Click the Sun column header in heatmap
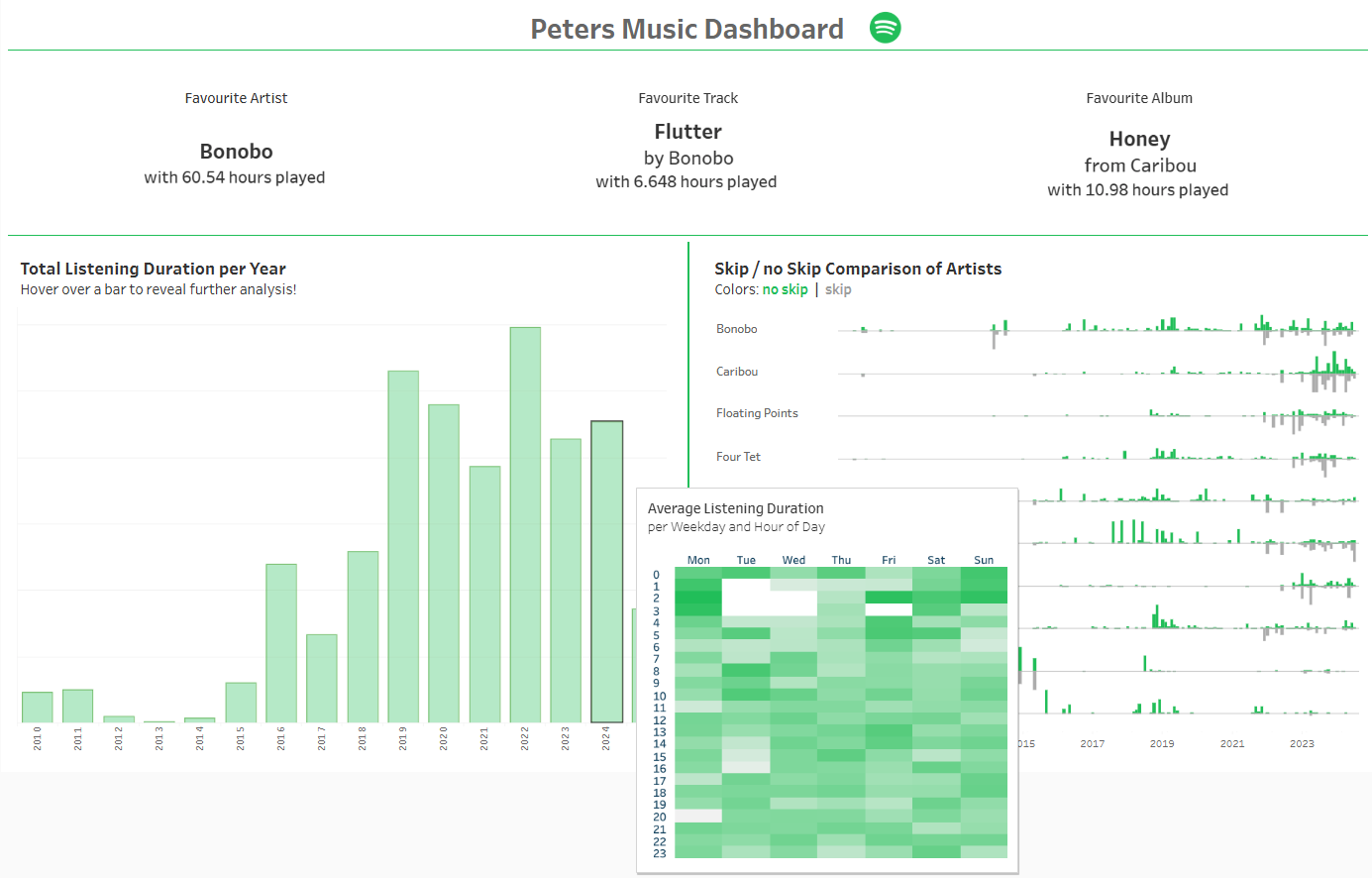Screen dimensions: 1372x878 coord(984,560)
